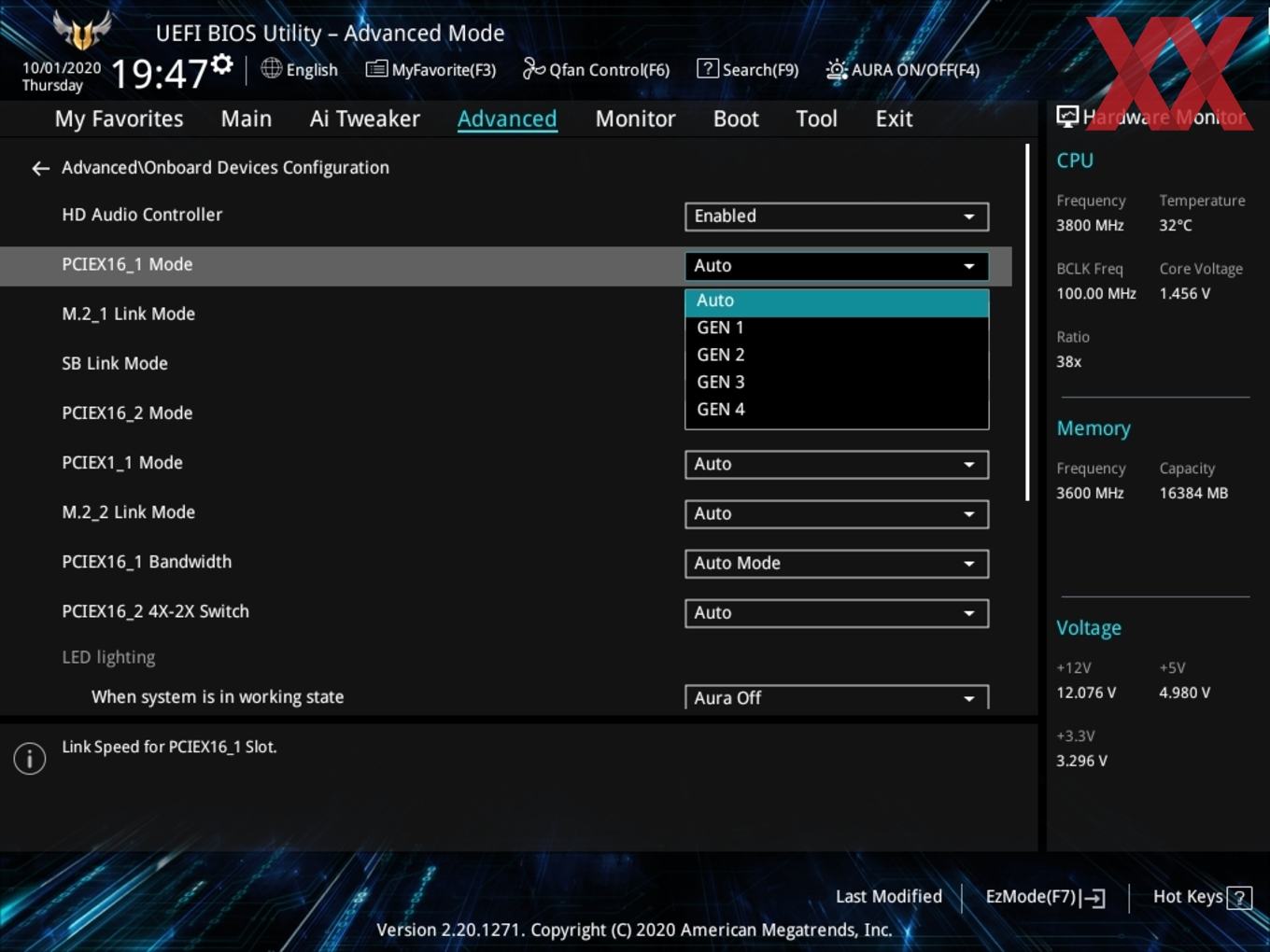Click the +3.3V reading 3.296 V
This screenshot has height=952, width=1270.
[1081, 762]
